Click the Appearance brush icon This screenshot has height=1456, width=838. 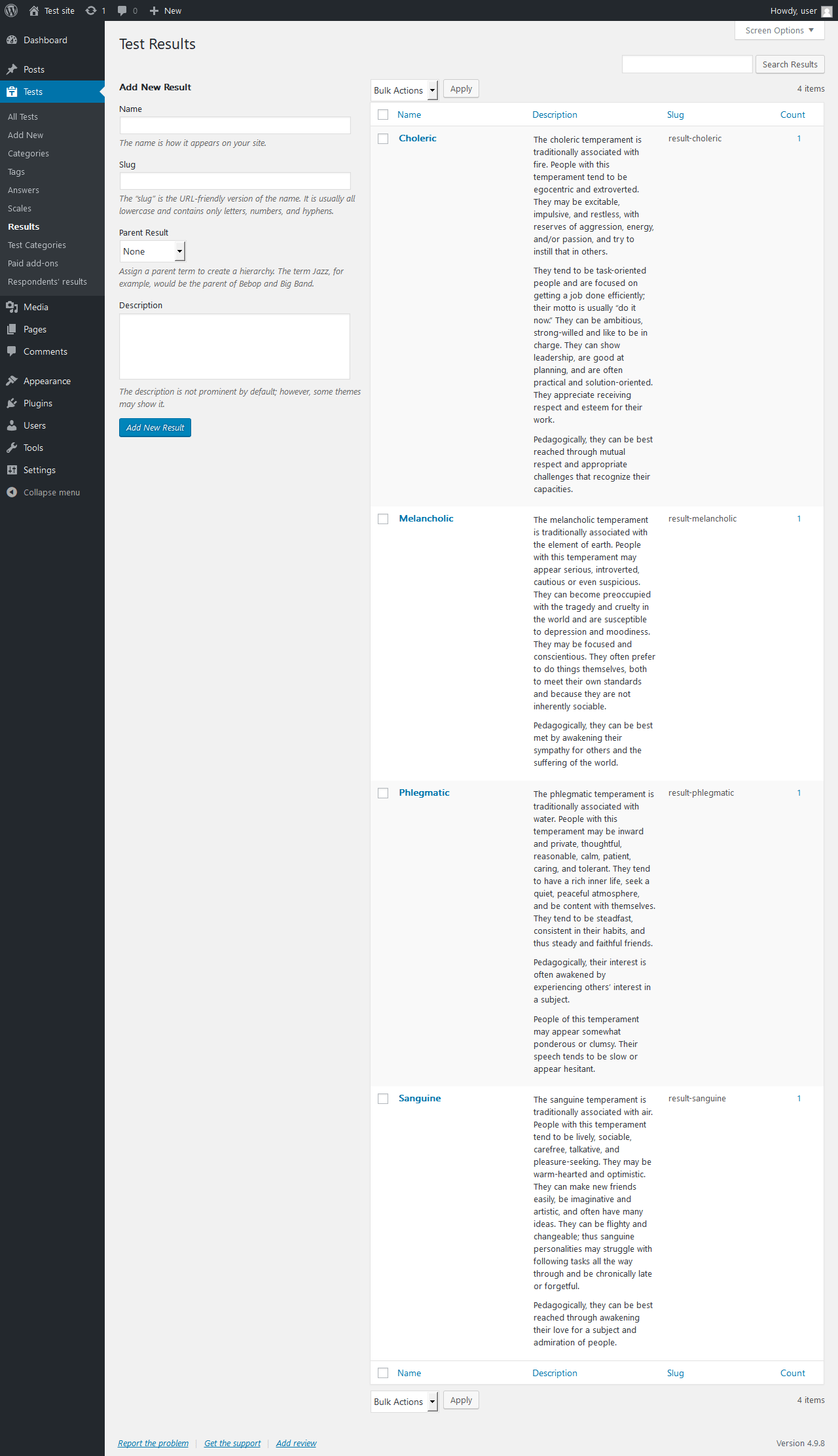click(12, 381)
